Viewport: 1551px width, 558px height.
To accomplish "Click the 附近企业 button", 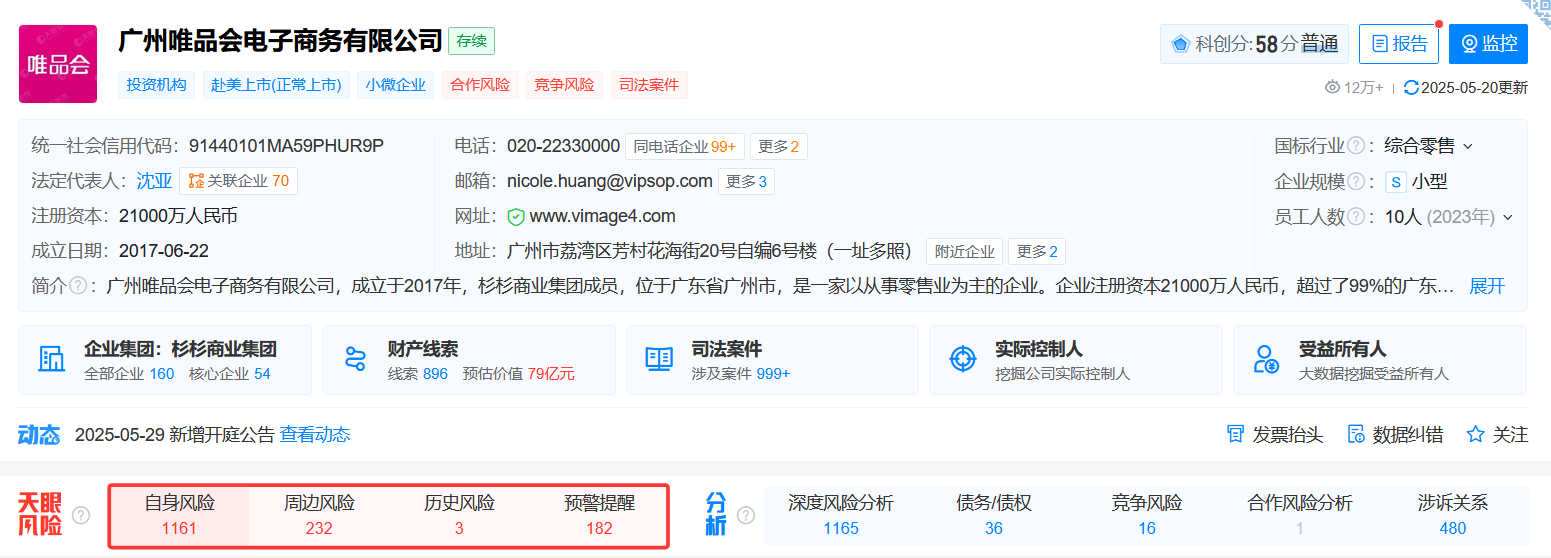I will click(965, 251).
